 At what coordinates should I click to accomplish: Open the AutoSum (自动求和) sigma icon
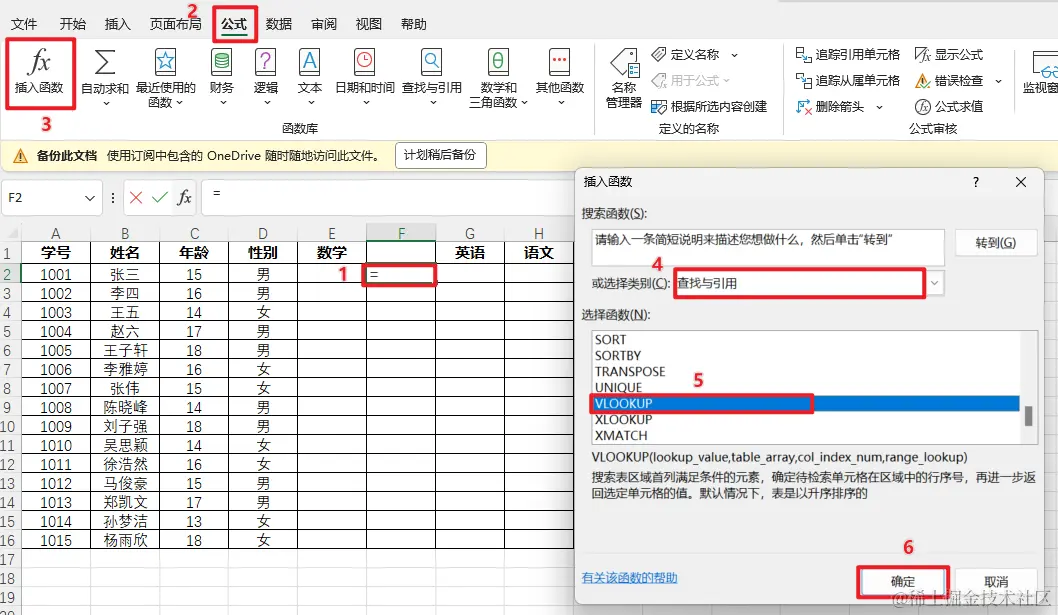[105, 62]
